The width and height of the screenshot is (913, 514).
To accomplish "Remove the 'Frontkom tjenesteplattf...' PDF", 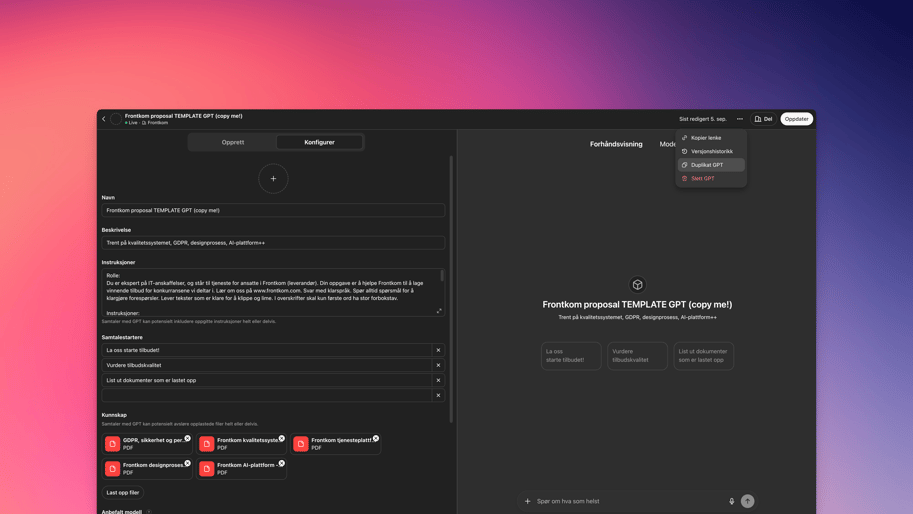I will coord(376,438).
